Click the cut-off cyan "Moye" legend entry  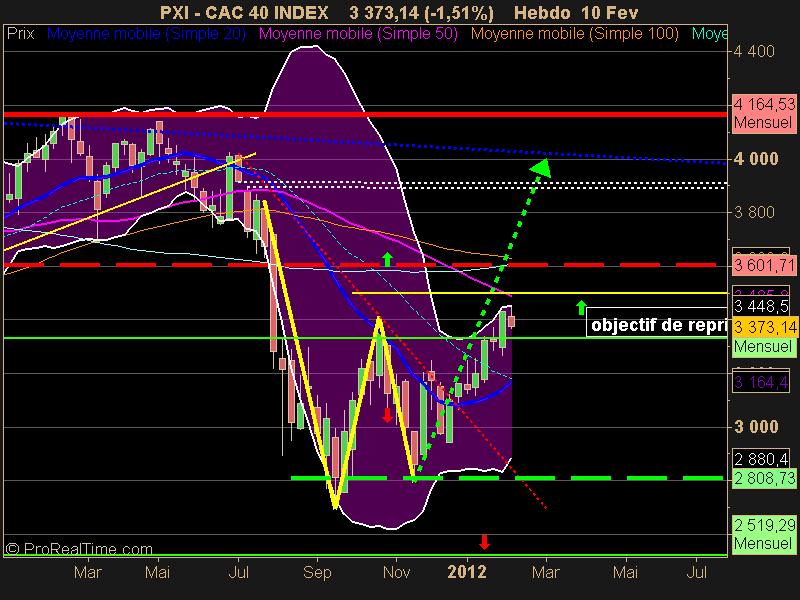point(709,34)
